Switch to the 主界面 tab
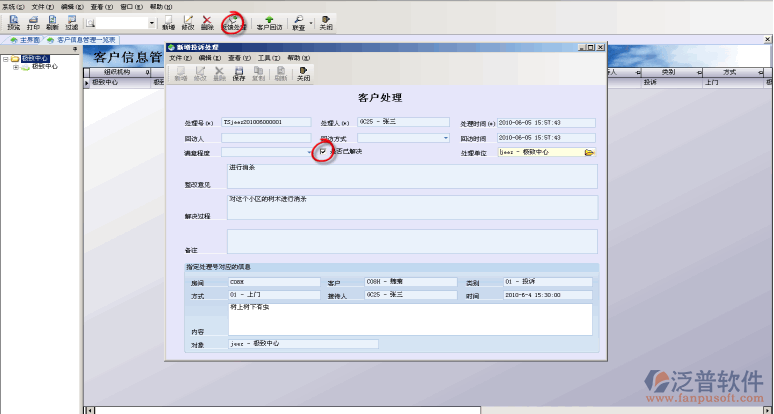 (x=27, y=40)
